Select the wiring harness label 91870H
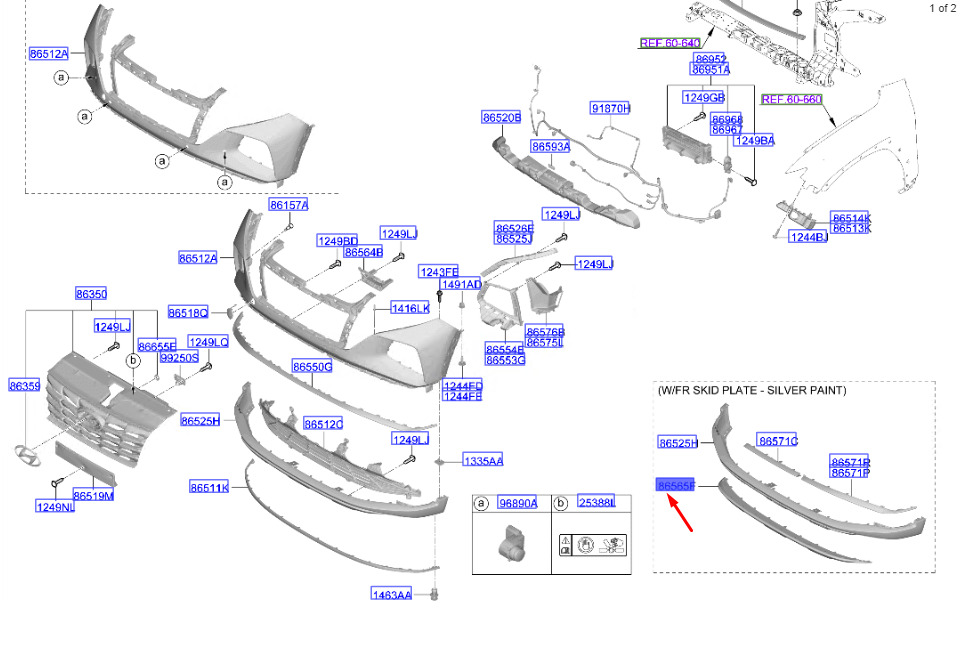This screenshot has width=973, height=653. (x=611, y=109)
